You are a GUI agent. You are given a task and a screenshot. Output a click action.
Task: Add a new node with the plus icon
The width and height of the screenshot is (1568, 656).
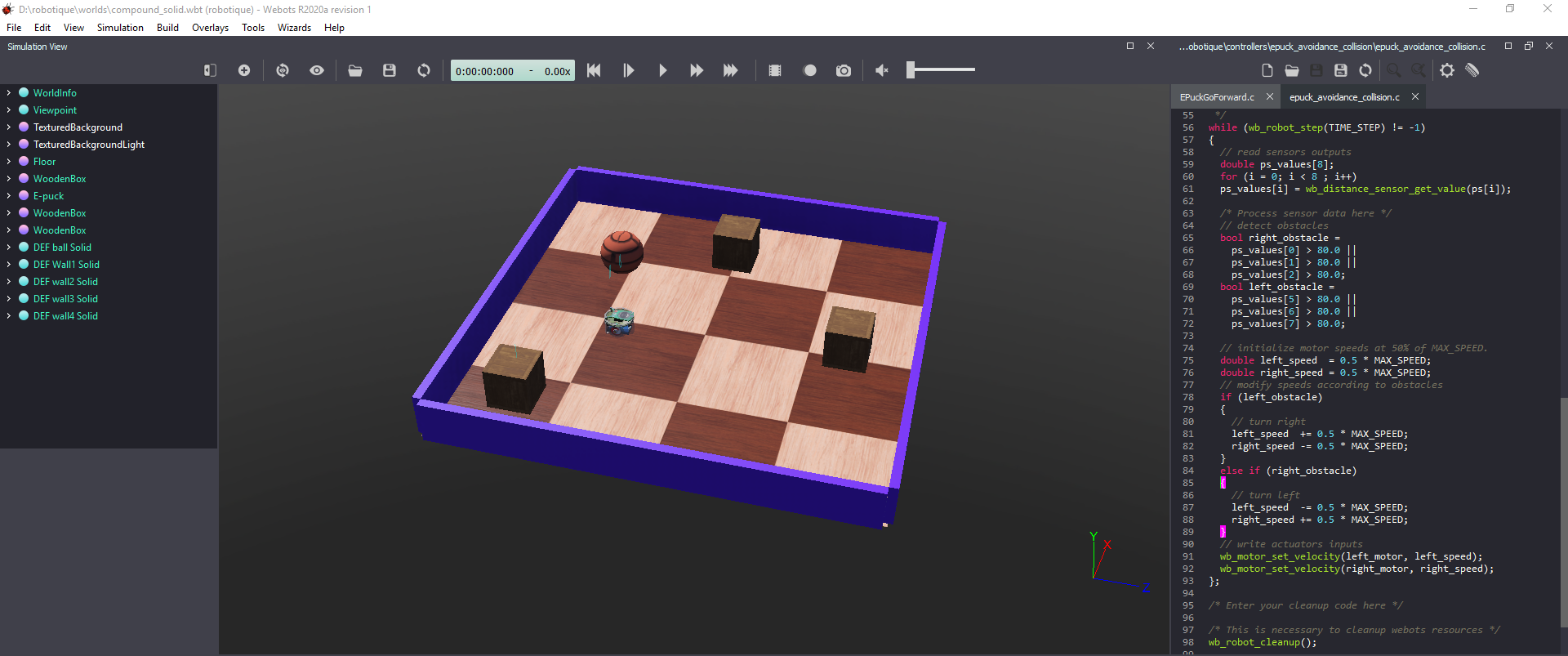click(x=244, y=71)
